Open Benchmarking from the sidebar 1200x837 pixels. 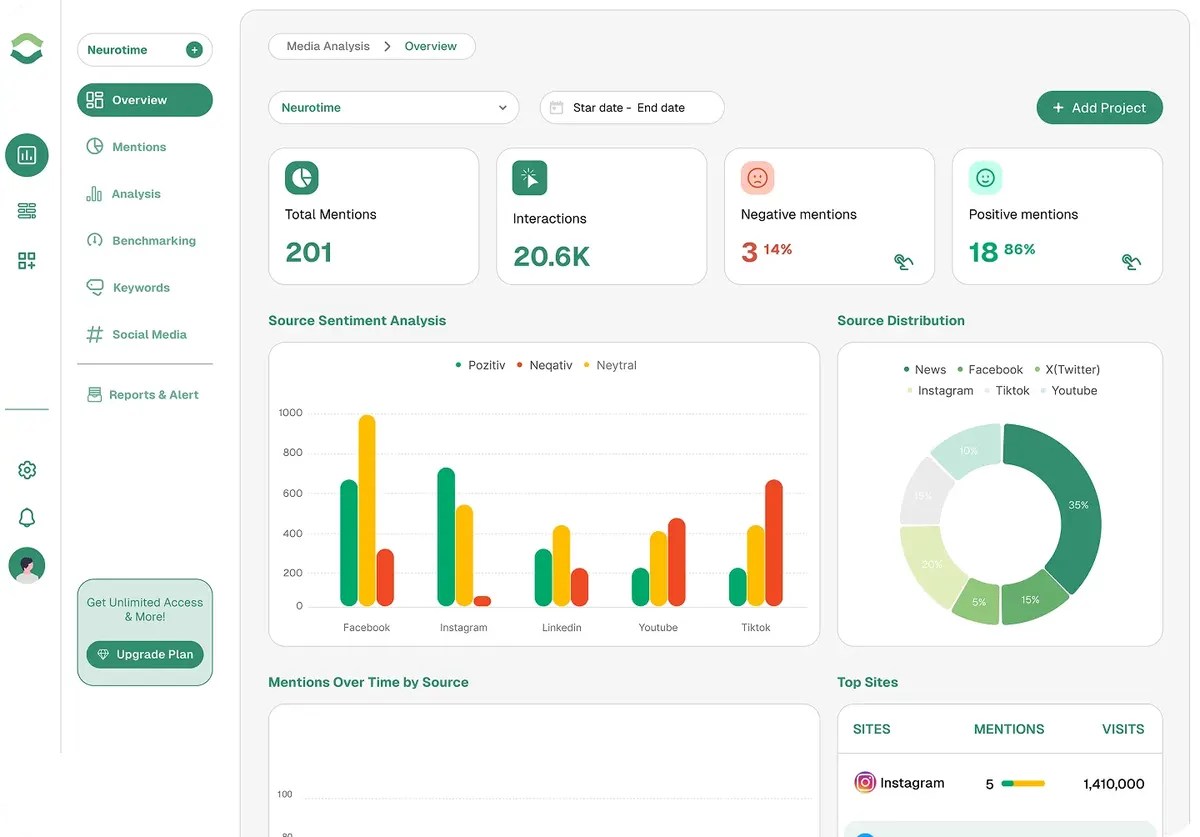(x=141, y=241)
